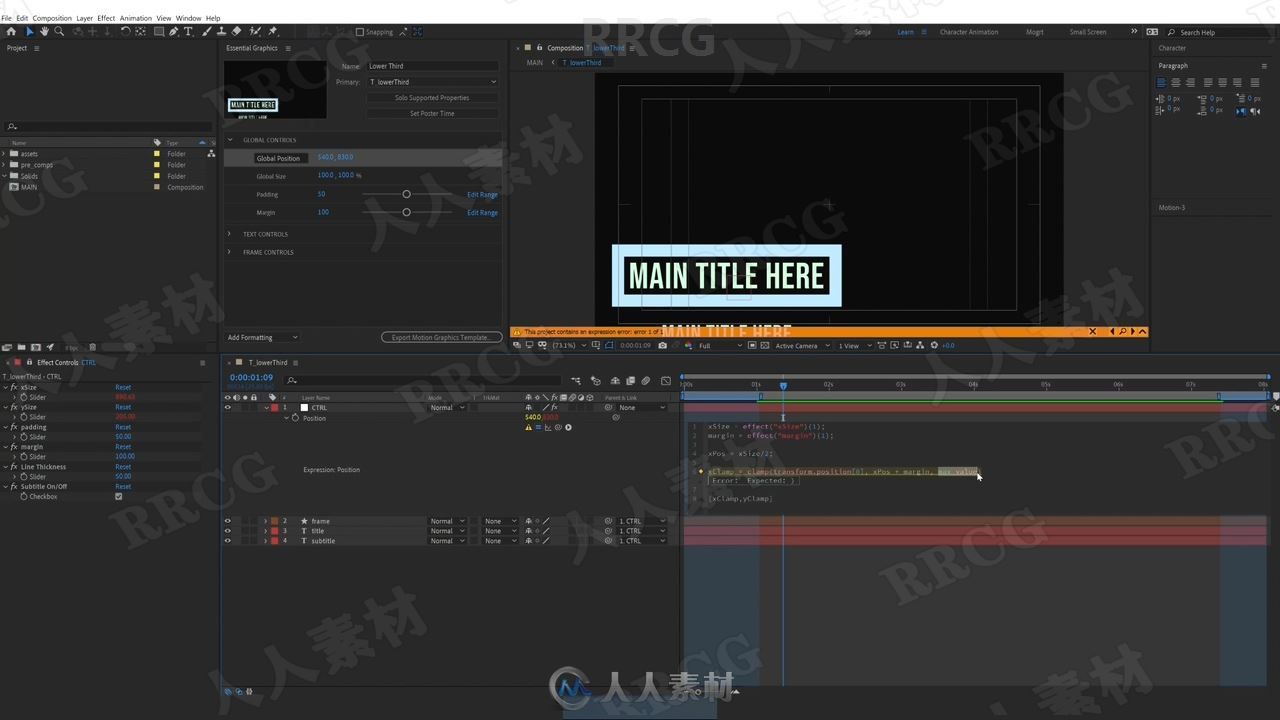
Task: Hide the subtitle layer eye
Action: (x=227, y=541)
